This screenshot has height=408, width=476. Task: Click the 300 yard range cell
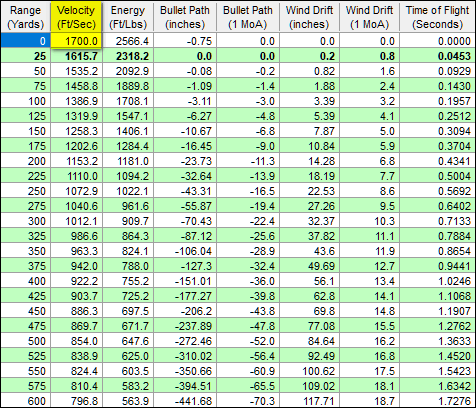coord(26,221)
